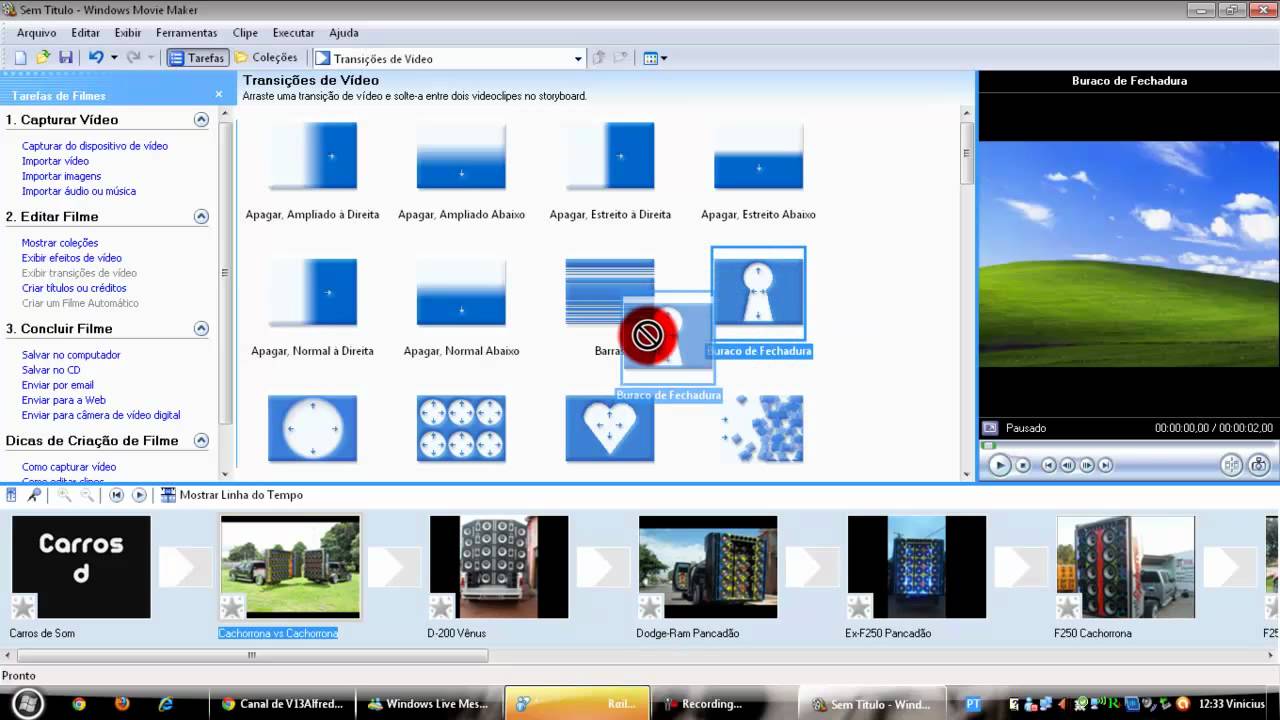Open the Executar menu
This screenshot has height=720, width=1280.
294,33
